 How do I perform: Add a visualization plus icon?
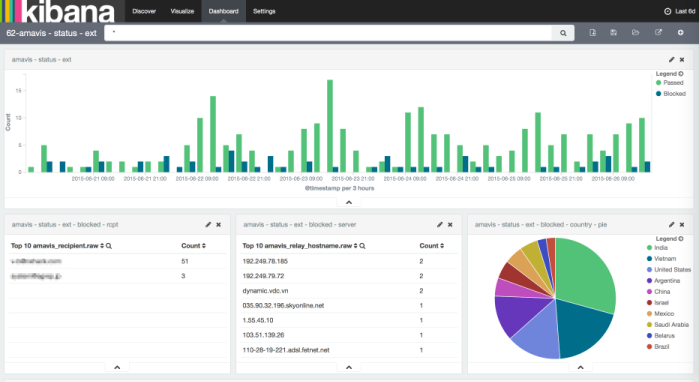(x=680, y=33)
